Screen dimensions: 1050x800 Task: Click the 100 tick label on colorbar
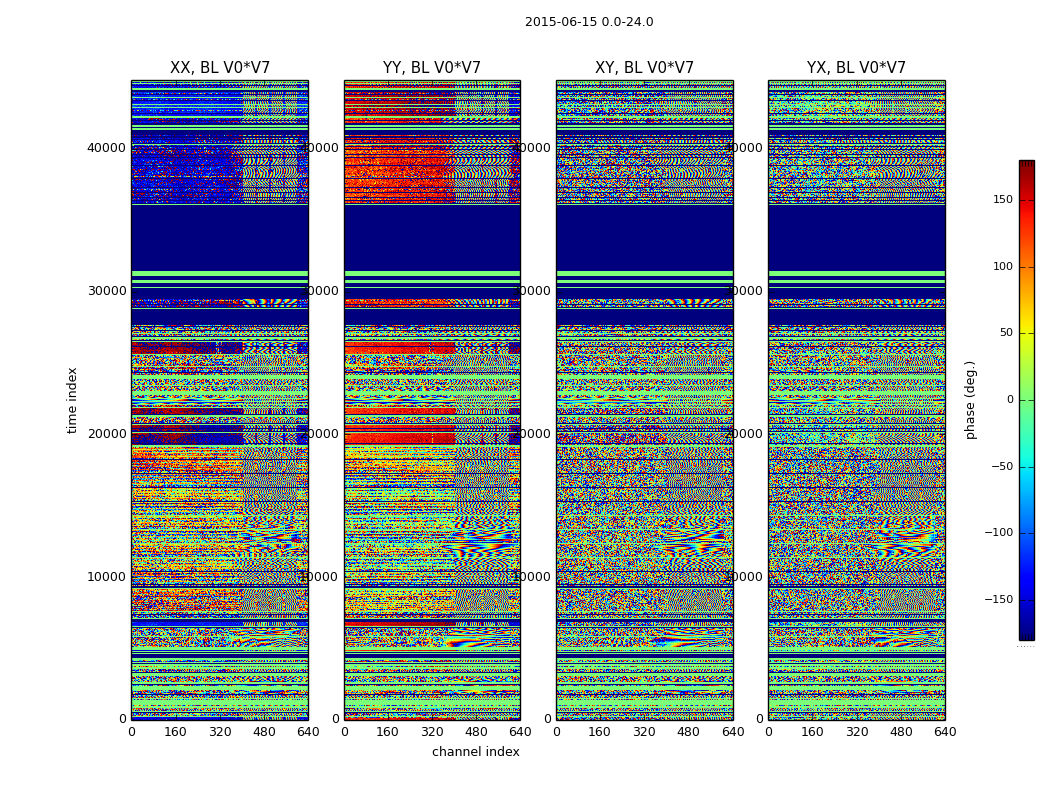[1002, 266]
